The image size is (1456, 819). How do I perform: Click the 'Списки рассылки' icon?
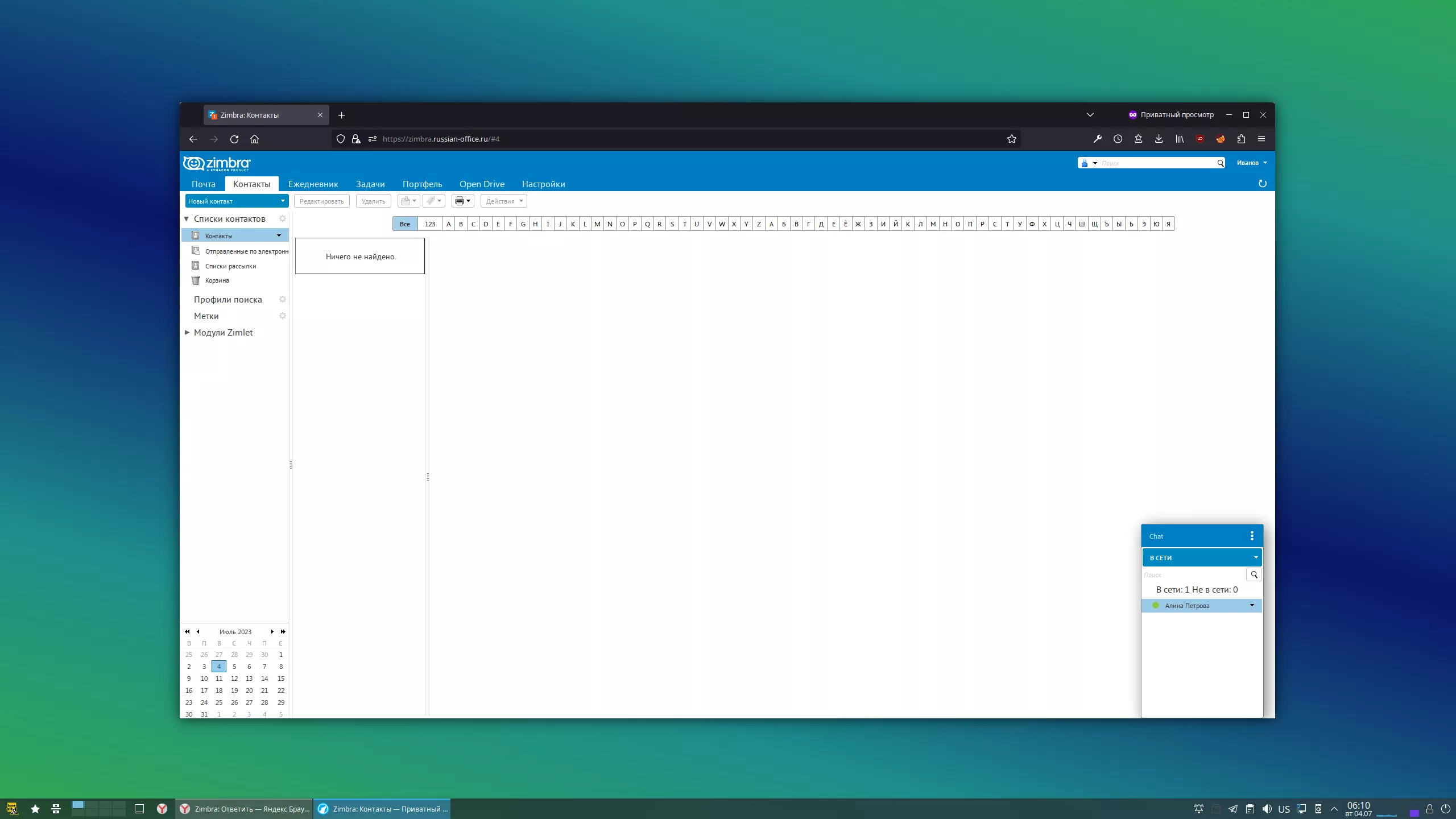coord(196,265)
